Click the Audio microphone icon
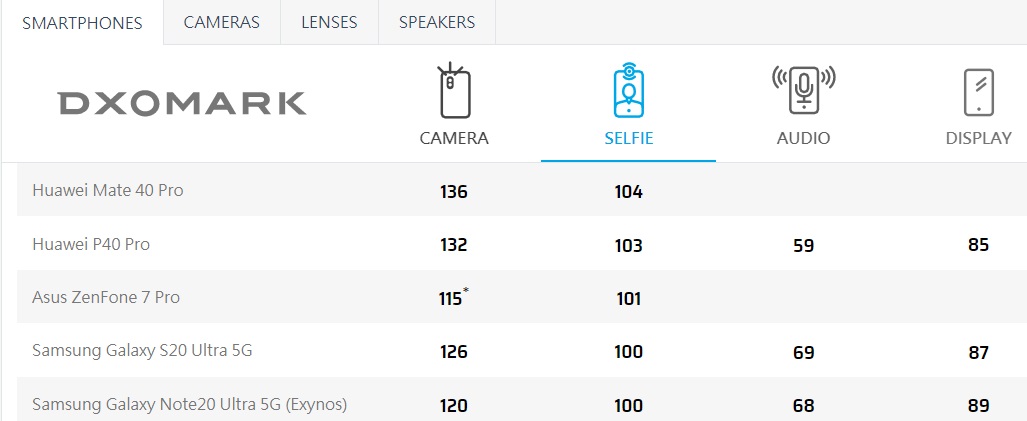Image resolution: width=1027 pixels, height=421 pixels. point(803,92)
